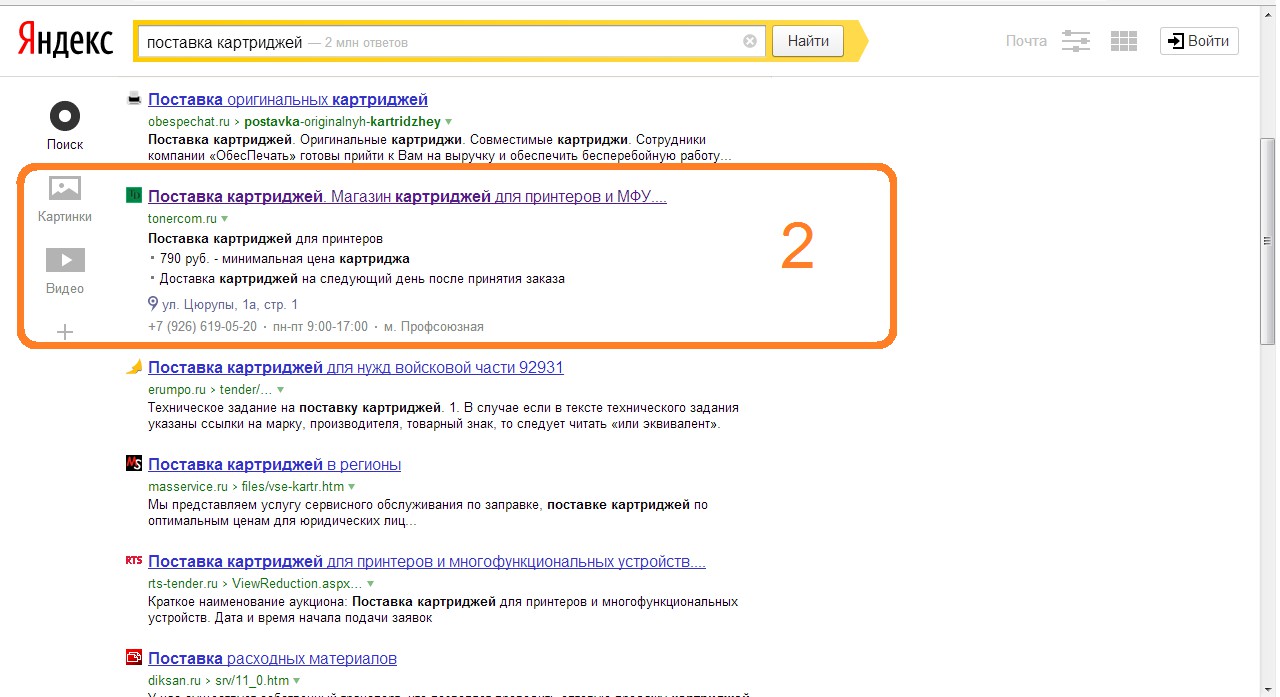Viewport: 1280px width, 697px height.
Task: Expand options arrow after srv/11_0.htm
Action: pyautogui.click(x=296, y=681)
